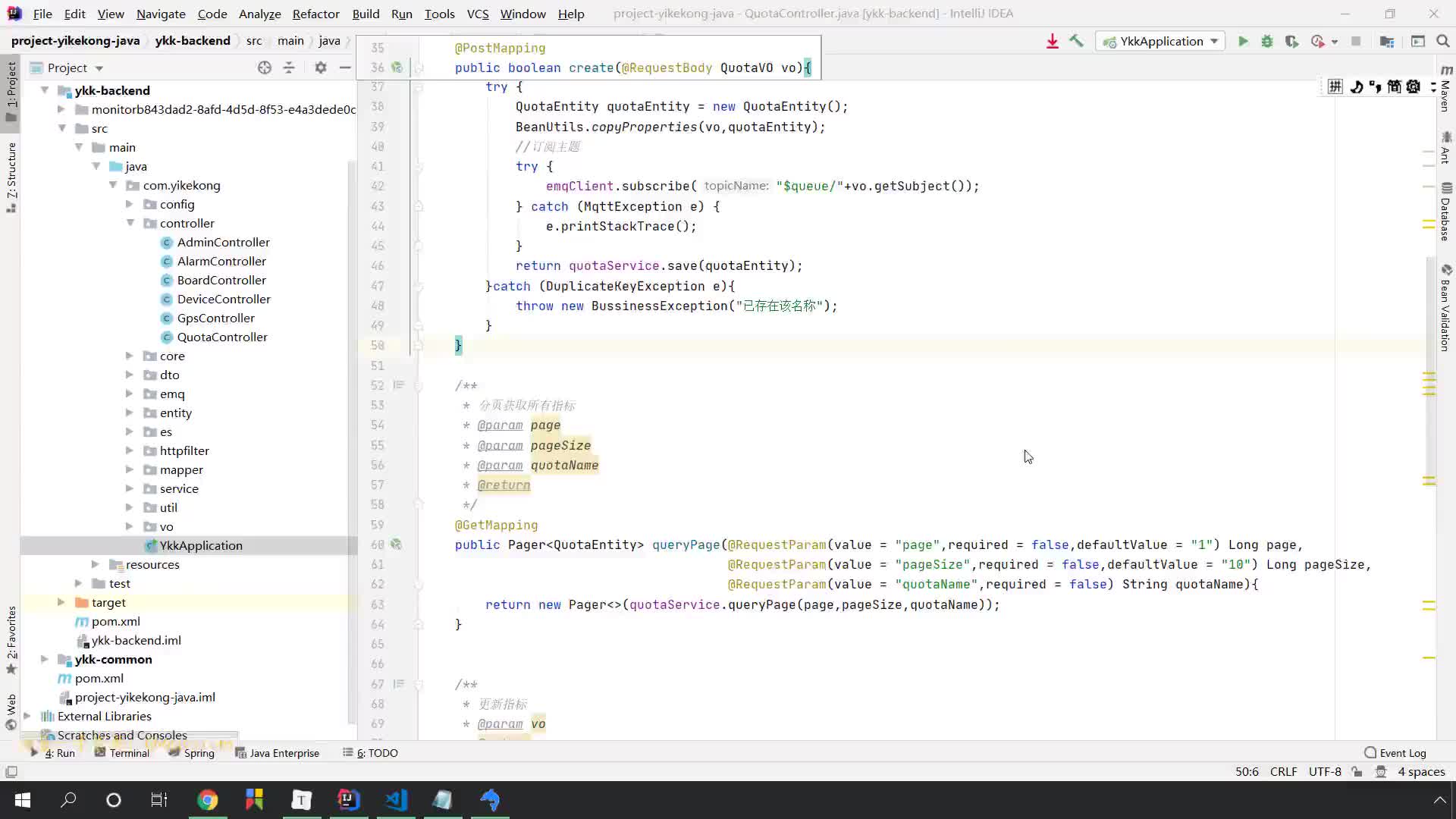This screenshot has width=1456, height=819.
Task: Select the Terminal tab at bottom
Action: tap(128, 753)
